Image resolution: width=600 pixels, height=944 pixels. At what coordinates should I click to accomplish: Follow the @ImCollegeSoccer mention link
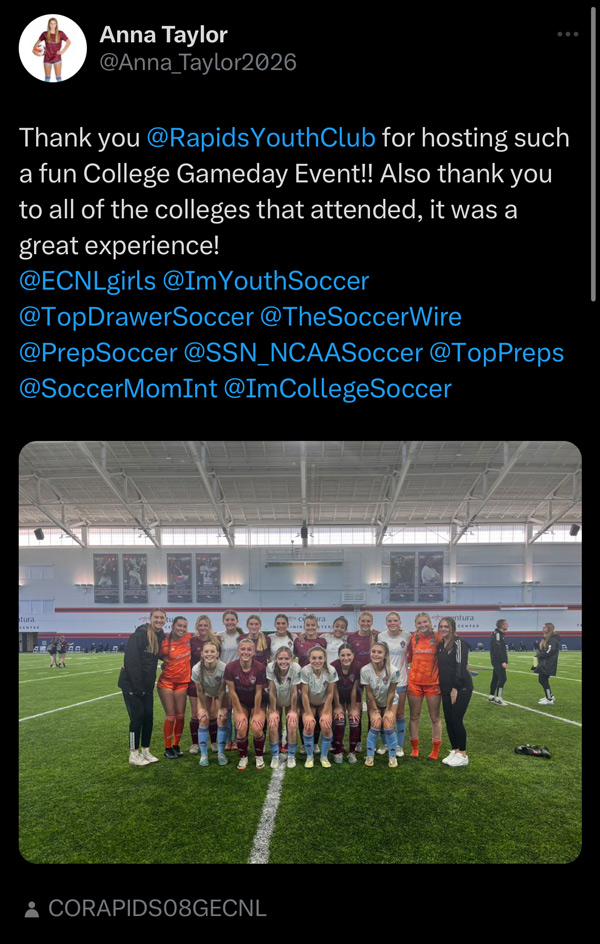337,388
